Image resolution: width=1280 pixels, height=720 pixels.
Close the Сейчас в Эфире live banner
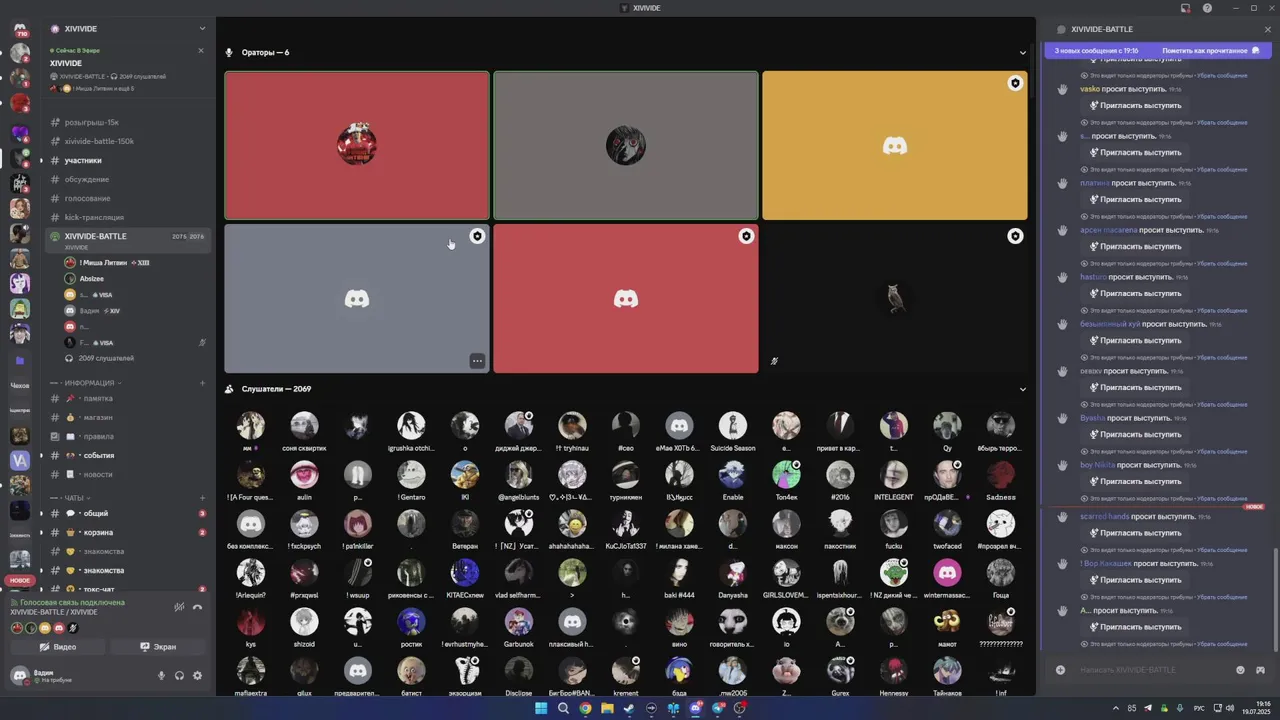[200, 50]
